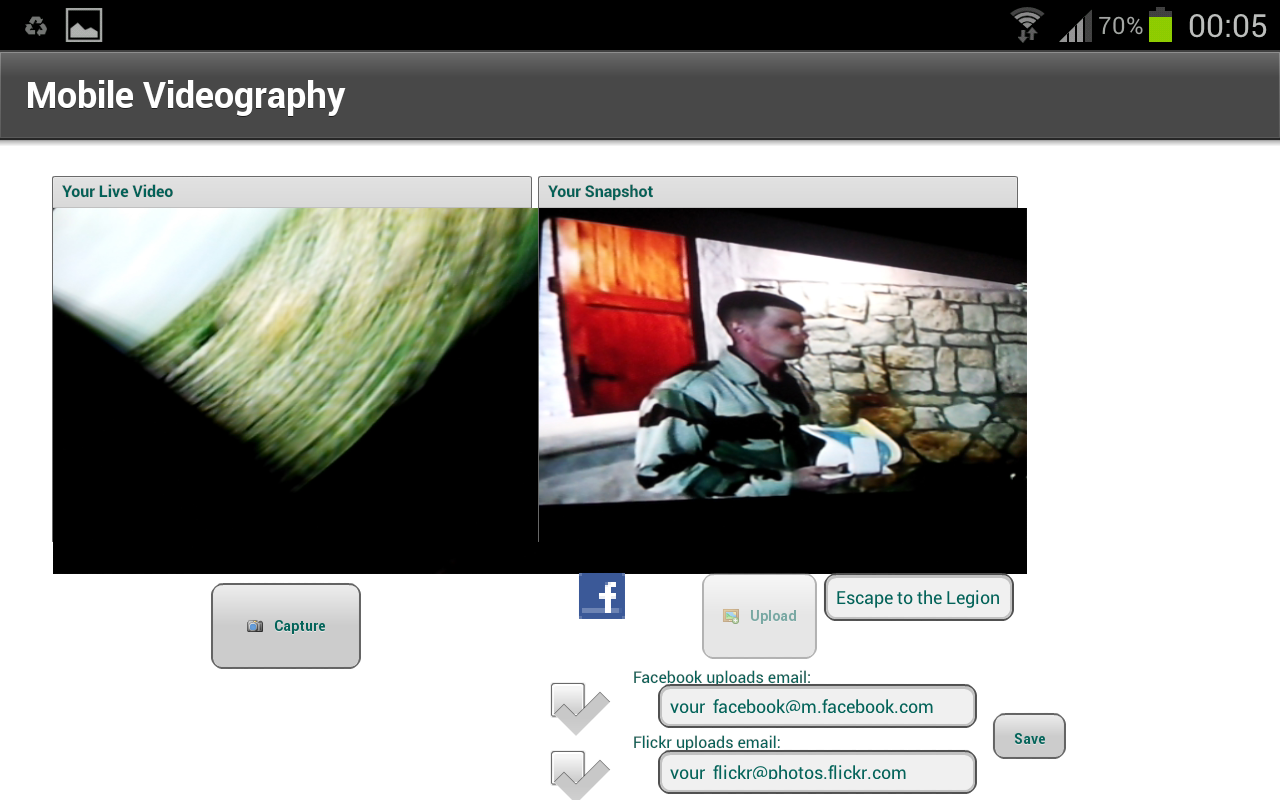The width and height of the screenshot is (1280, 800).
Task: Save the upload email settings
Action: (x=1029, y=736)
